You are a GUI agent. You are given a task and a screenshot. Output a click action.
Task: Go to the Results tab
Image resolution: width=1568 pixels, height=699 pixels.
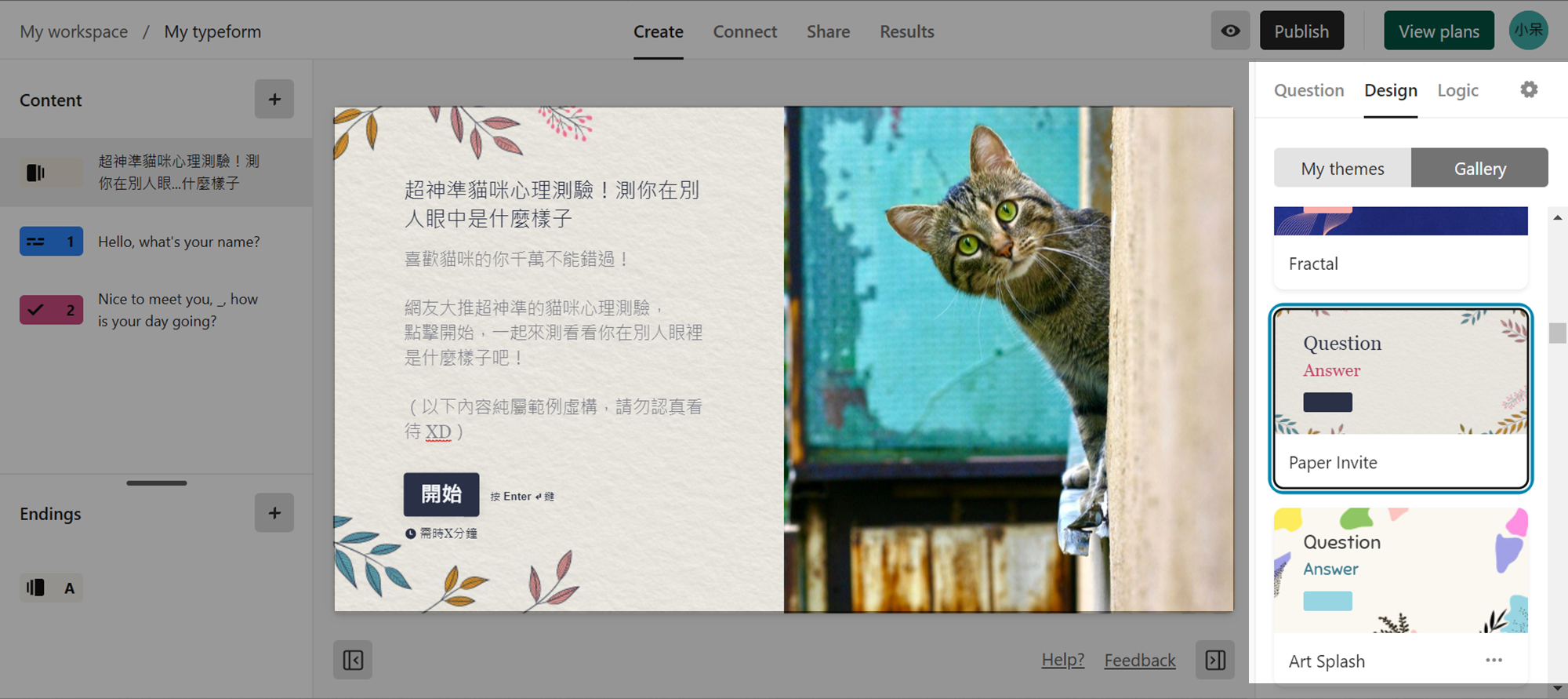pos(906,31)
